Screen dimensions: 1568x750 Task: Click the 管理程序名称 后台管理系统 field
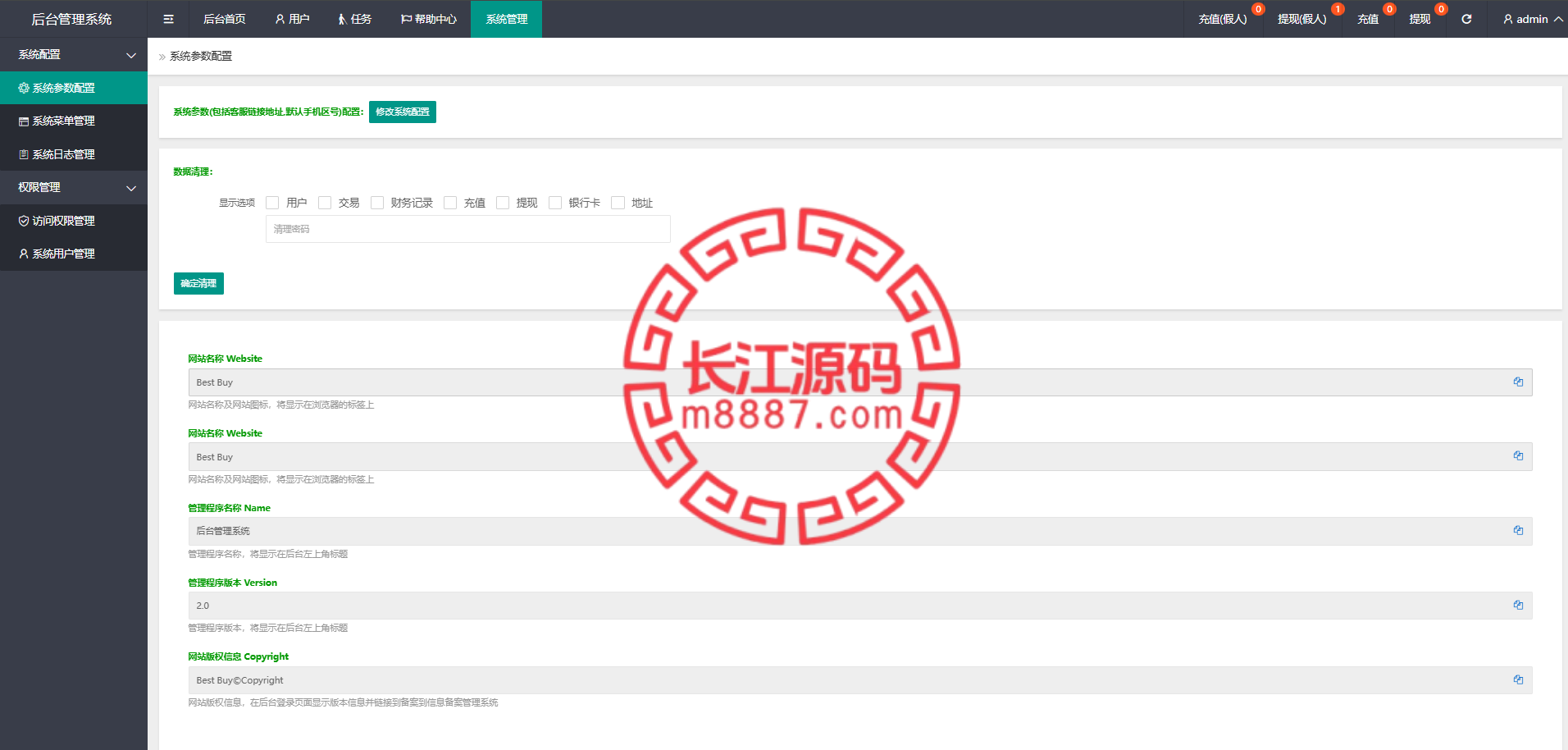coord(860,531)
